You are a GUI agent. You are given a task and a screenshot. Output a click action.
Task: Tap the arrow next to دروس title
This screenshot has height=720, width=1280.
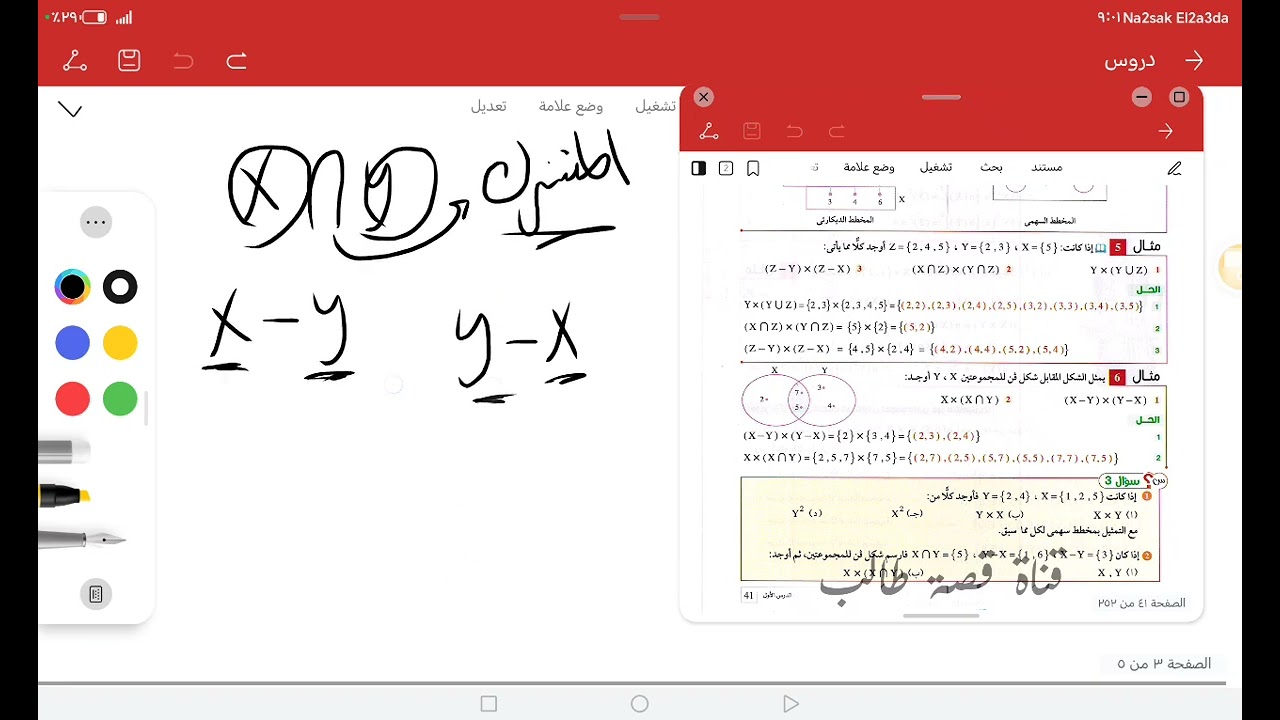click(1194, 61)
